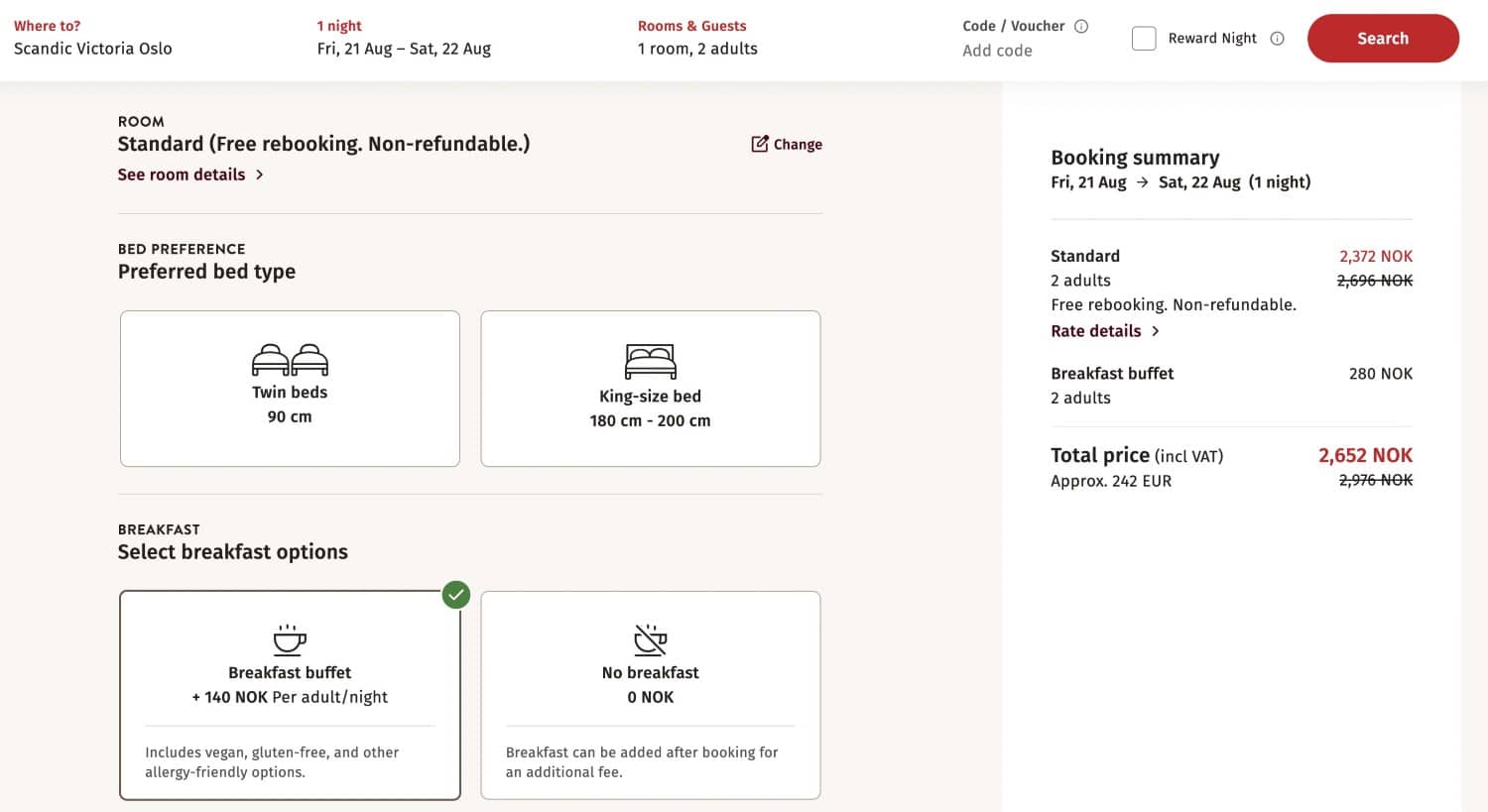Viewport: 1488px width, 812px height.
Task: Choose the No breakfast option
Action: point(651,695)
